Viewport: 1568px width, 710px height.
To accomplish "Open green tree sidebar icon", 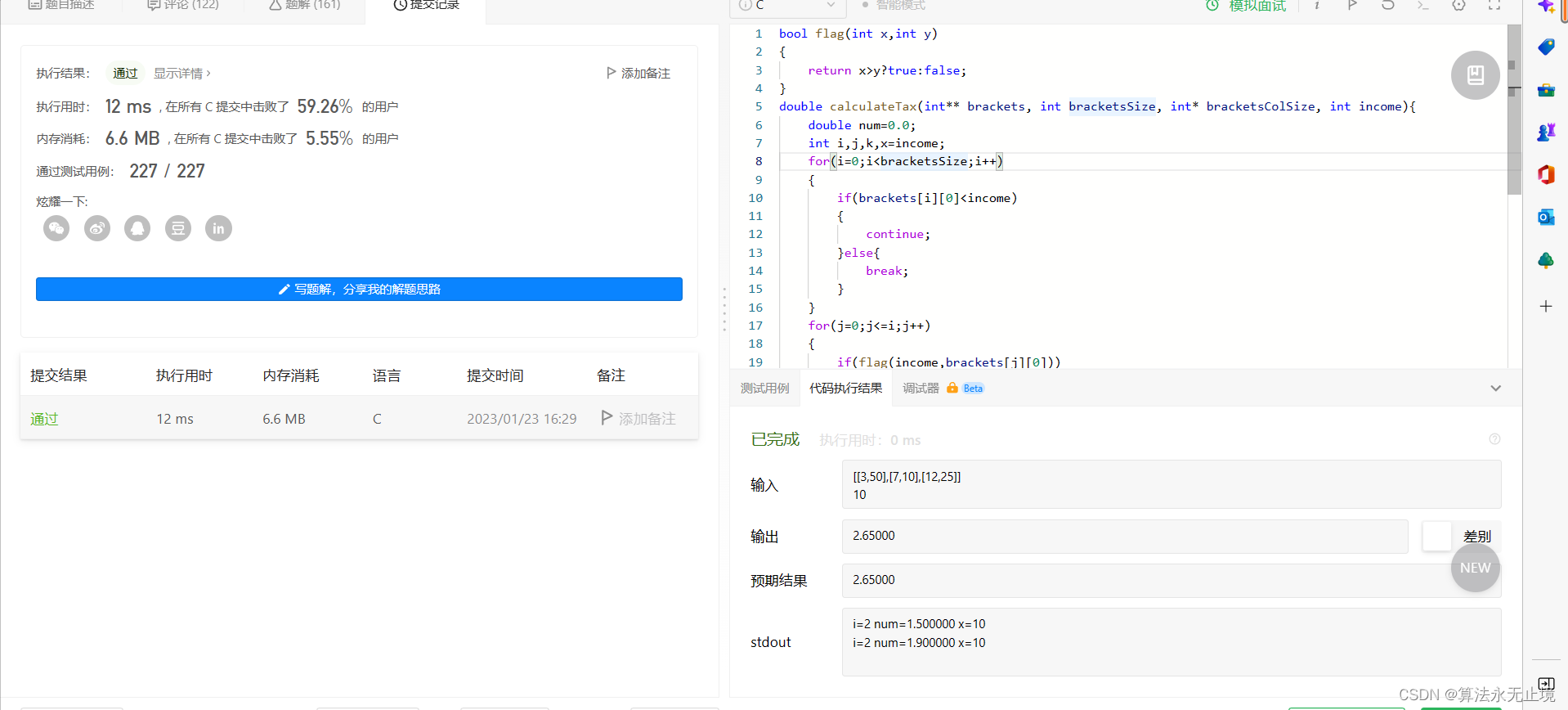I will tap(1546, 260).
